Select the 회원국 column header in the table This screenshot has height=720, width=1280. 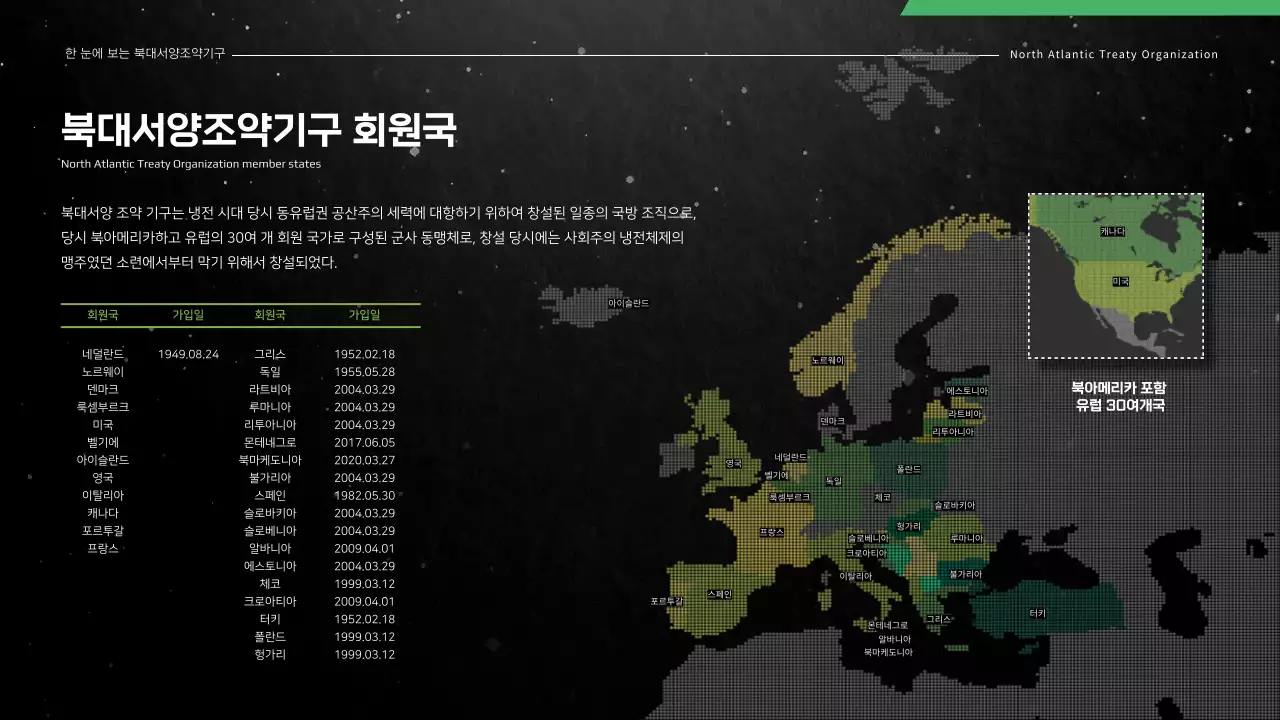[x=104, y=315]
